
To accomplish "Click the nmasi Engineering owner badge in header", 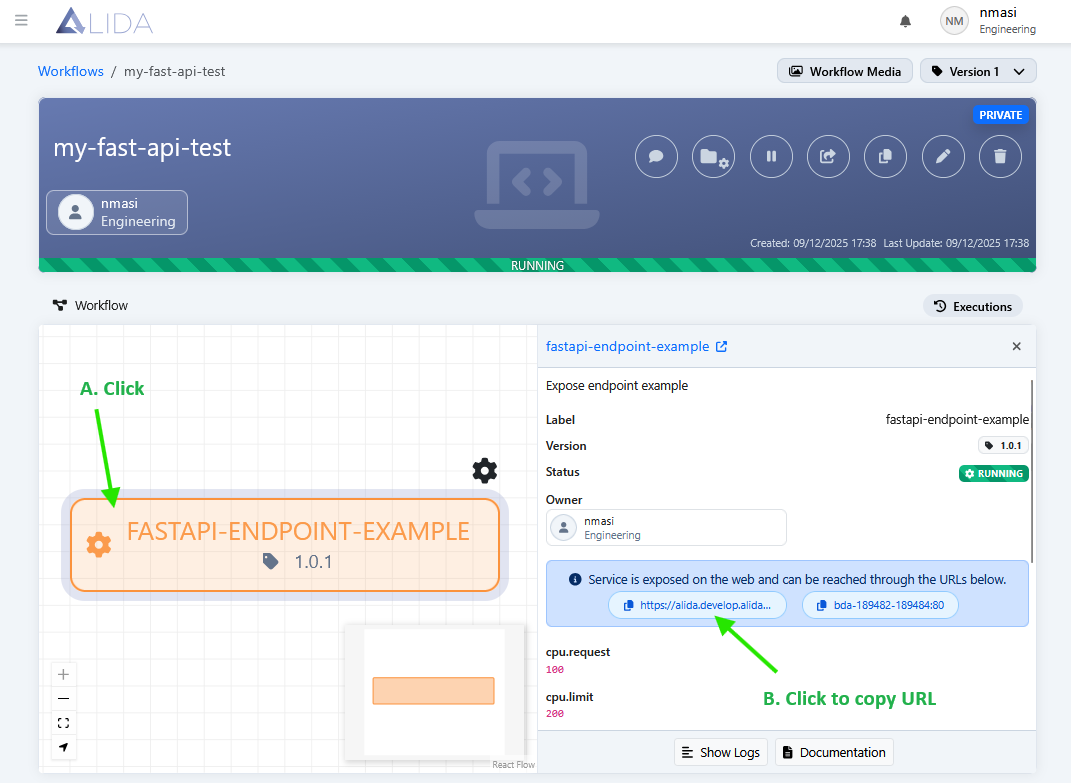I will click(x=117, y=212).
